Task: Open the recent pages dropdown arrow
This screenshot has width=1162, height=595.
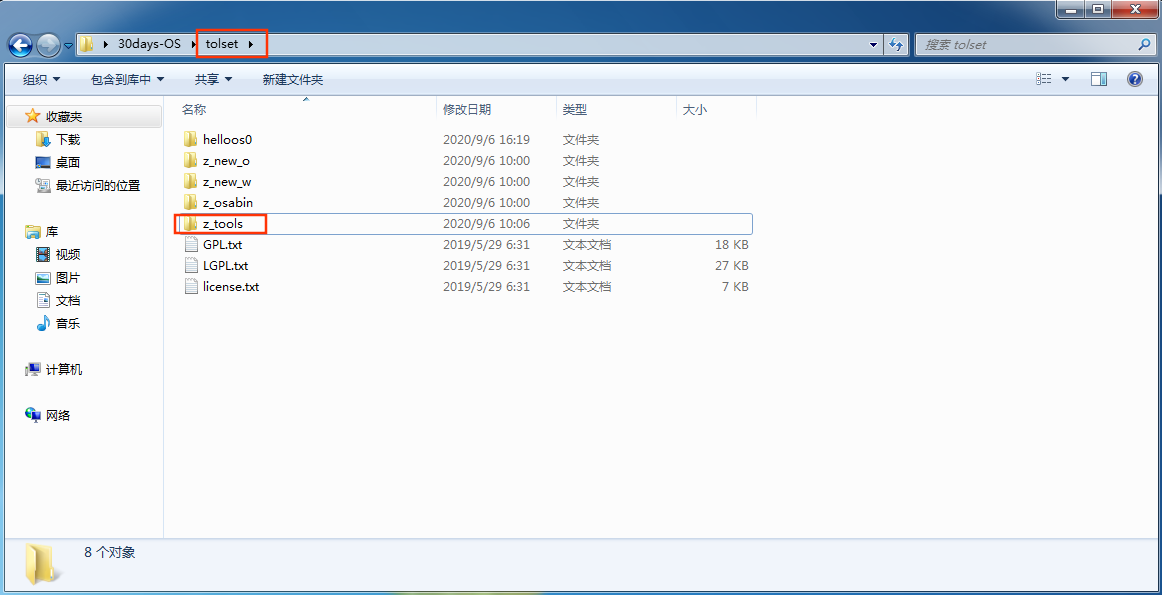Action: (69, 45)
